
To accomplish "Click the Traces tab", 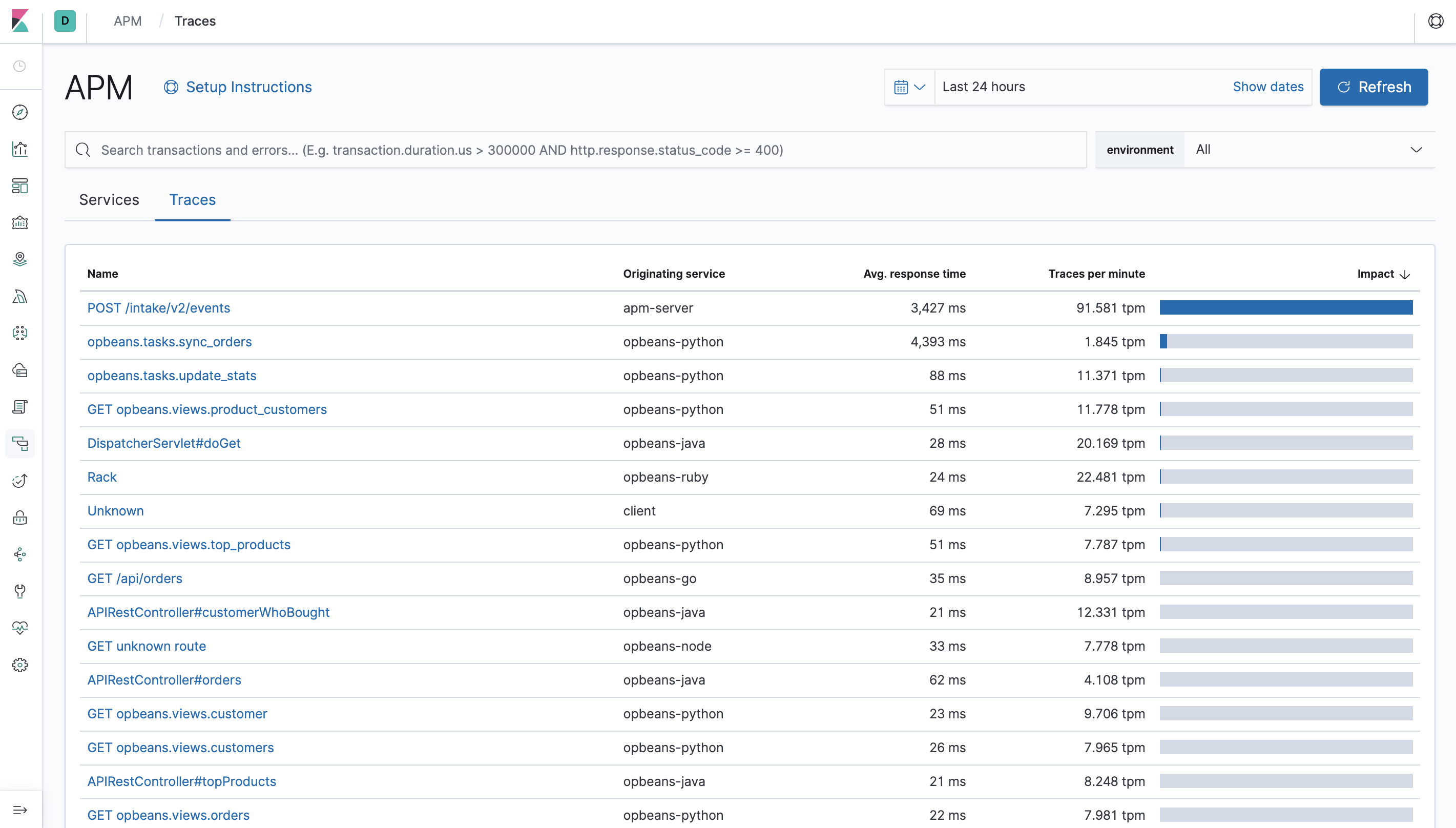I will tap(192, 200).
